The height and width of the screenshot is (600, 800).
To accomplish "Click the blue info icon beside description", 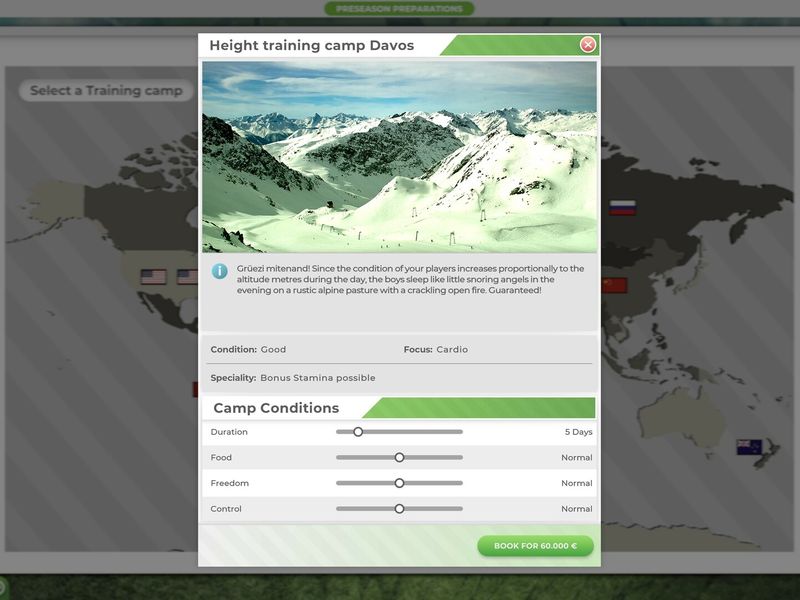I will (220, 271).
